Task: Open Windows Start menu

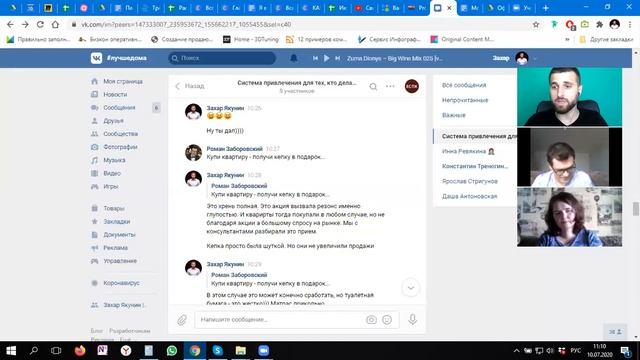Action: pos(11,351)
